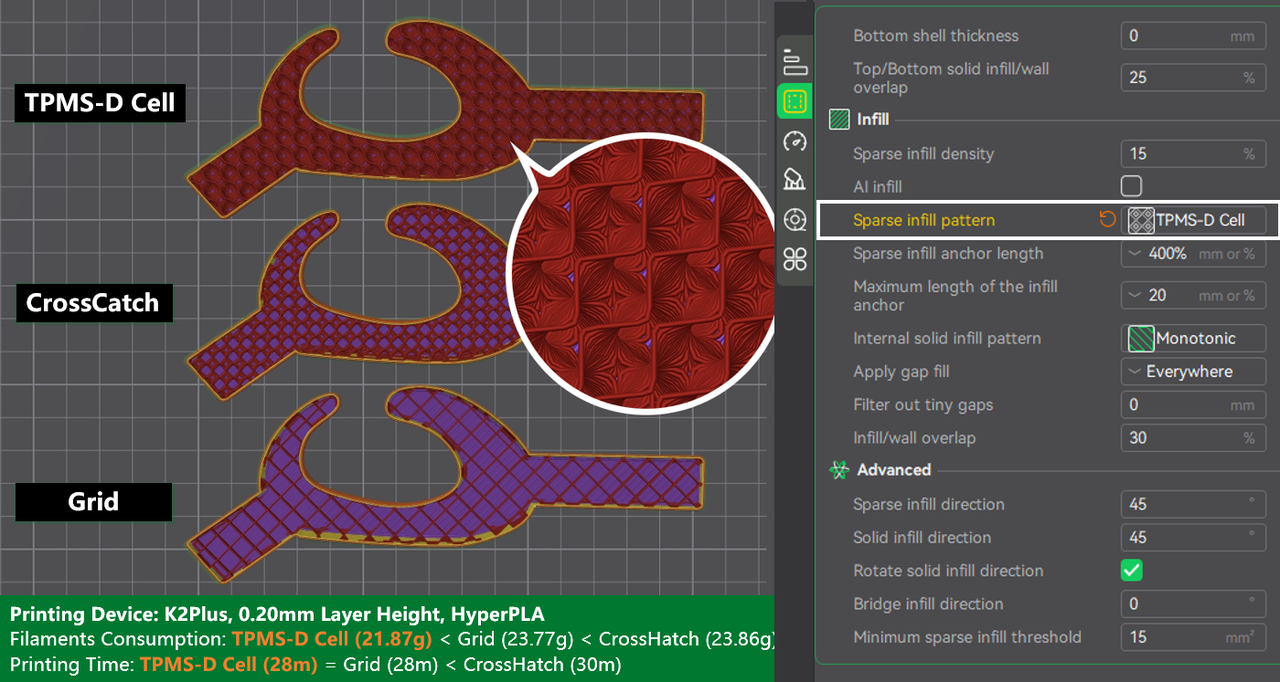
Task: Reset Sparse infill pattern to default
Action: click(x=1108, y=219)
